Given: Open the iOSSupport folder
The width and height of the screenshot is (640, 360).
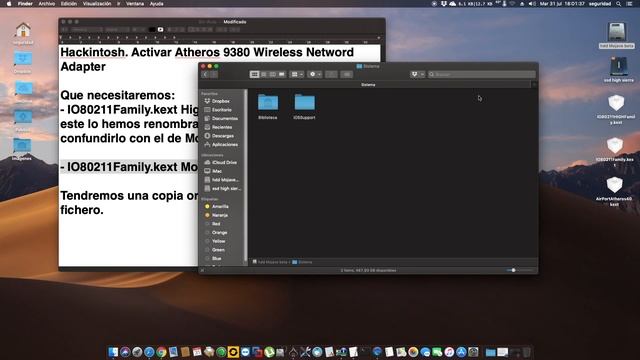Looking at the screenshot, I should (x=304, y=107).
